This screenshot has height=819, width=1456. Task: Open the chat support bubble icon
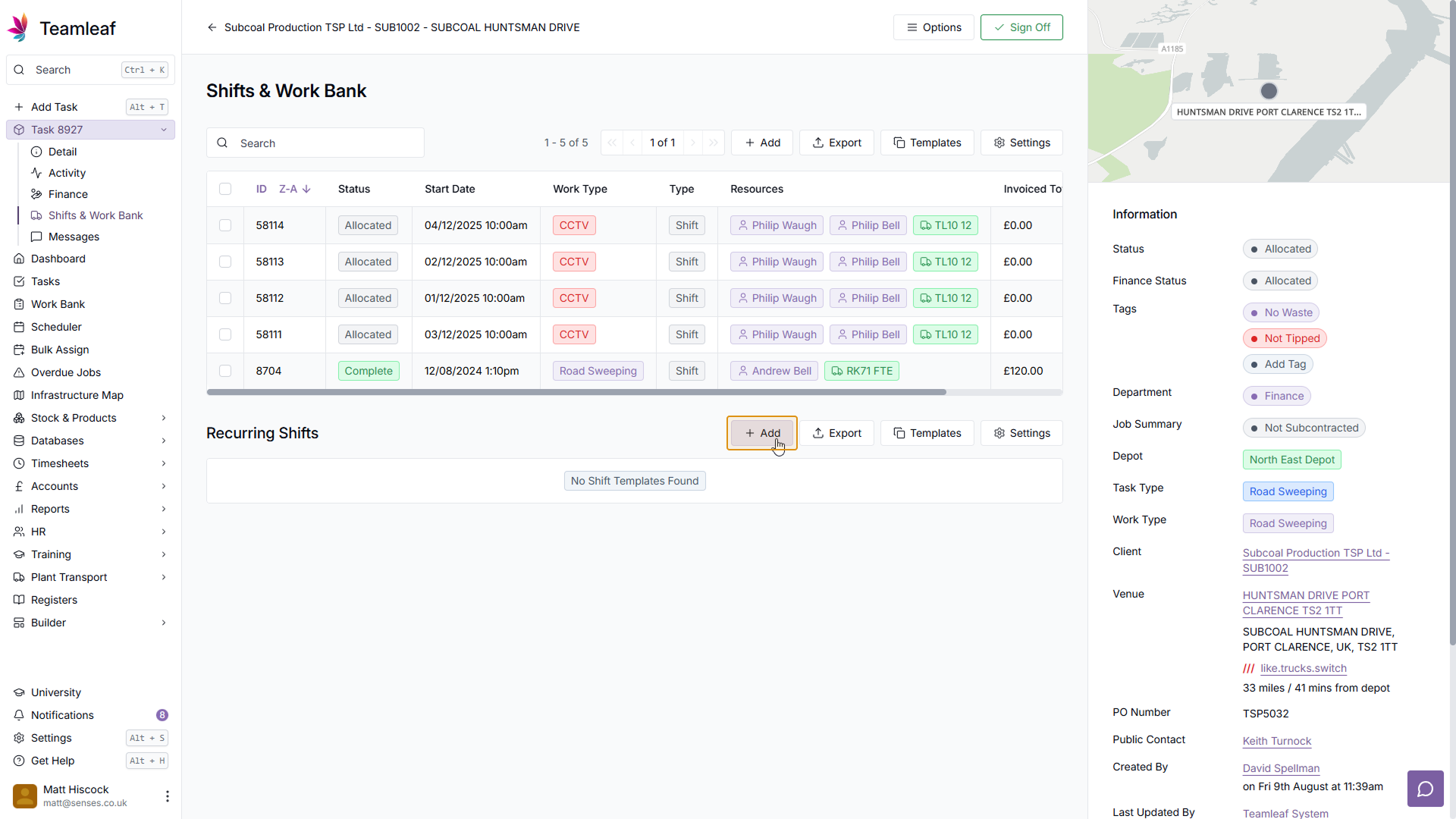click(x=1425, y=789)
